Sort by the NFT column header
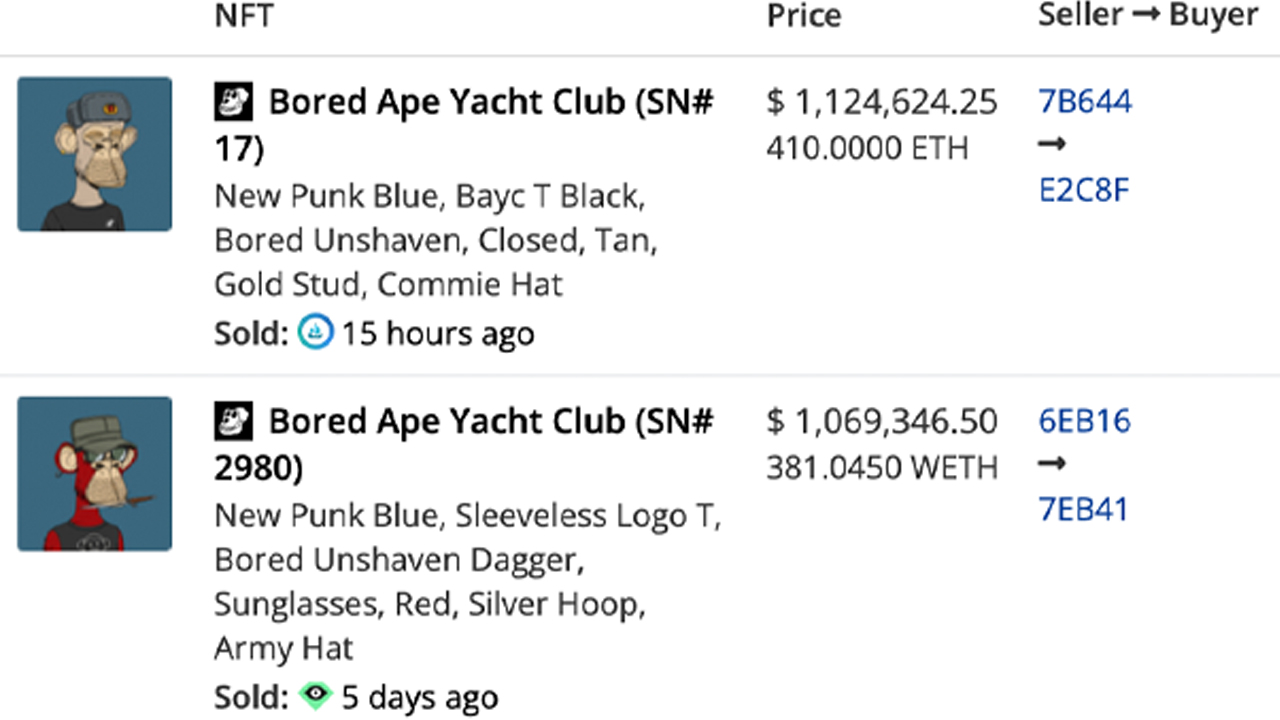This screenshot has height=720, width=1280. click(x=244, y=16)
